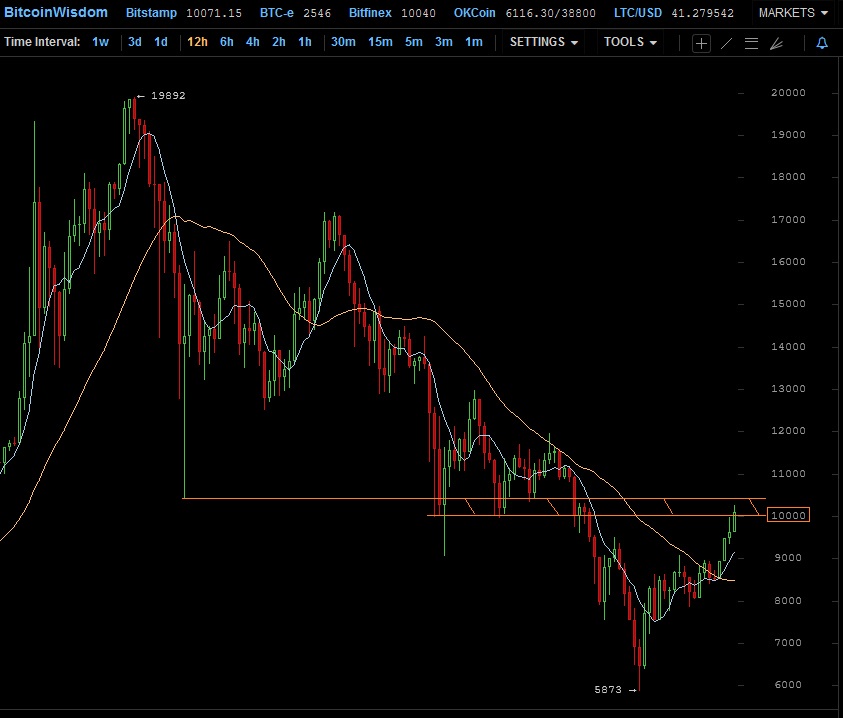Screen dimensions: 843x718
Task: Expand the MARKETS dropdown
Action: 793,13
